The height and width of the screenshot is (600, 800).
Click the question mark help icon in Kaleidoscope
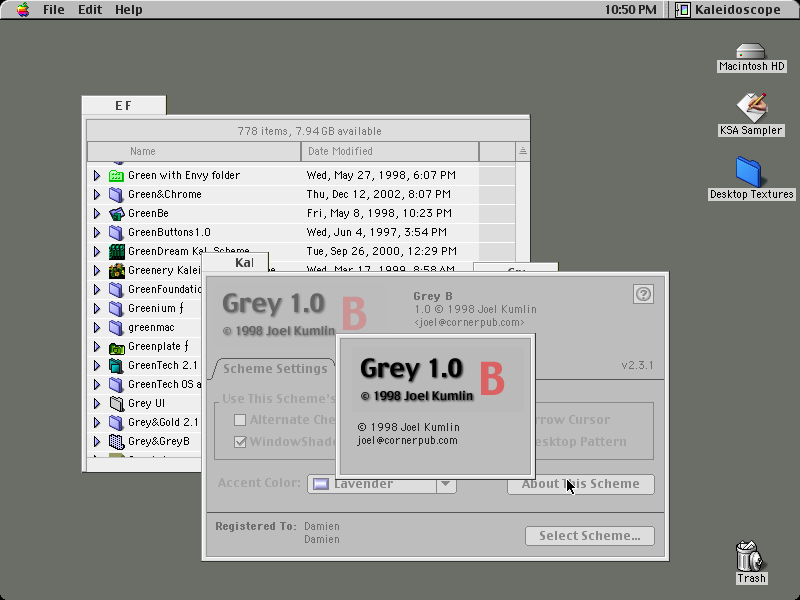[x=643, y=294]
